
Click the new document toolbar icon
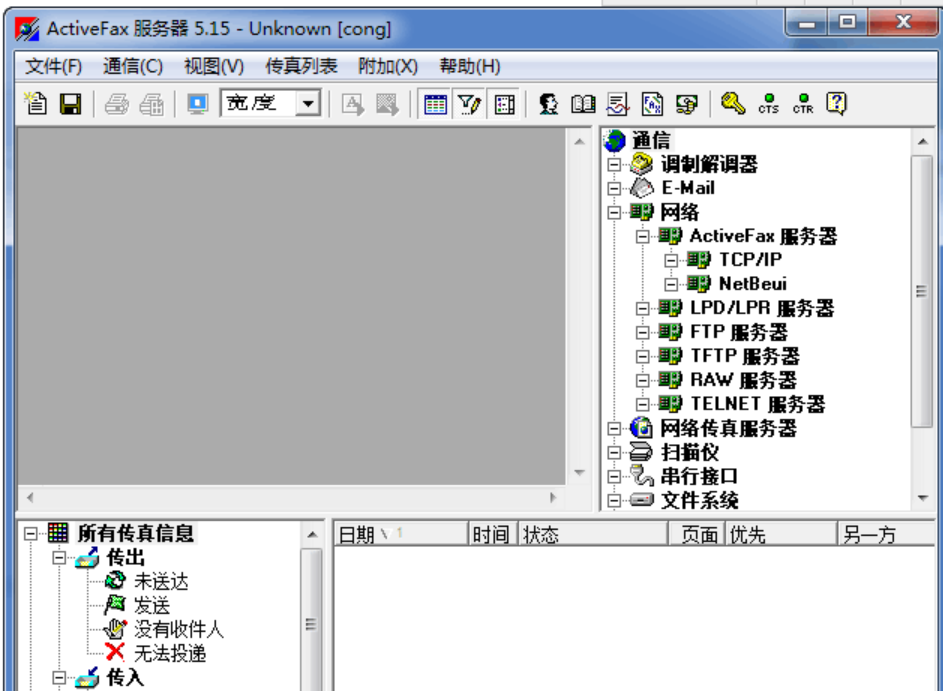36,104
